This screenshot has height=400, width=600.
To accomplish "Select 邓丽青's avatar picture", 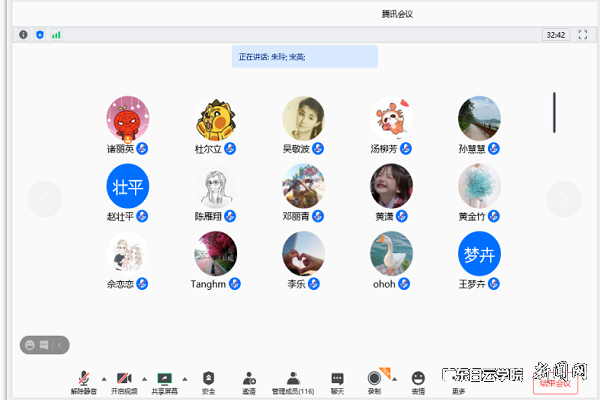I will pyautogui.click(x=303, y=186).
